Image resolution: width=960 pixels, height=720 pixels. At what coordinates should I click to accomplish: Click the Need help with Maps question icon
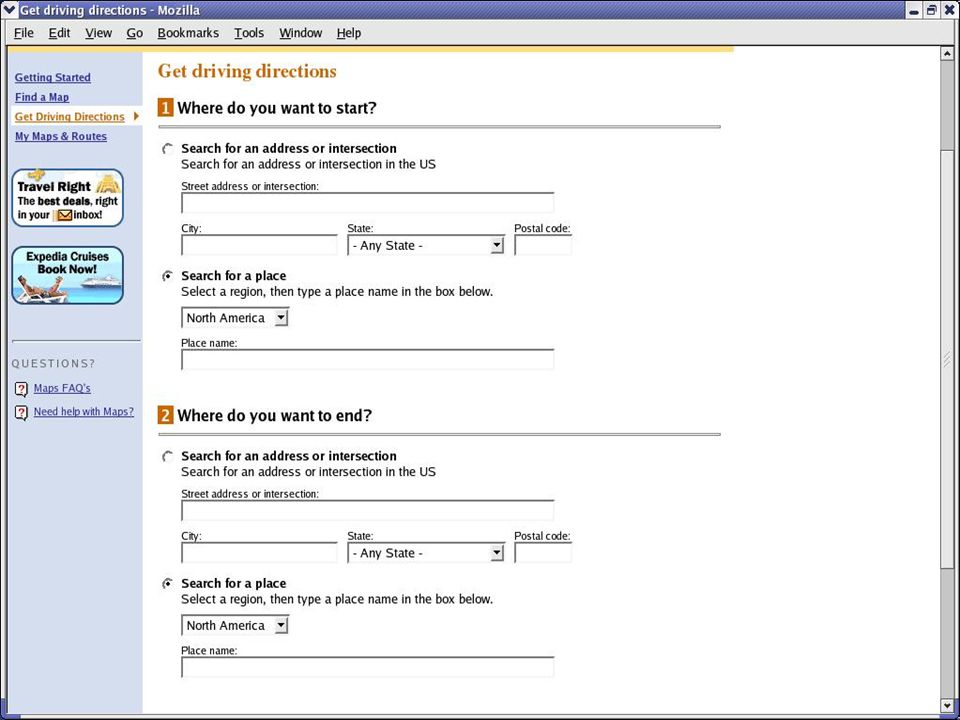coord(21,413)
